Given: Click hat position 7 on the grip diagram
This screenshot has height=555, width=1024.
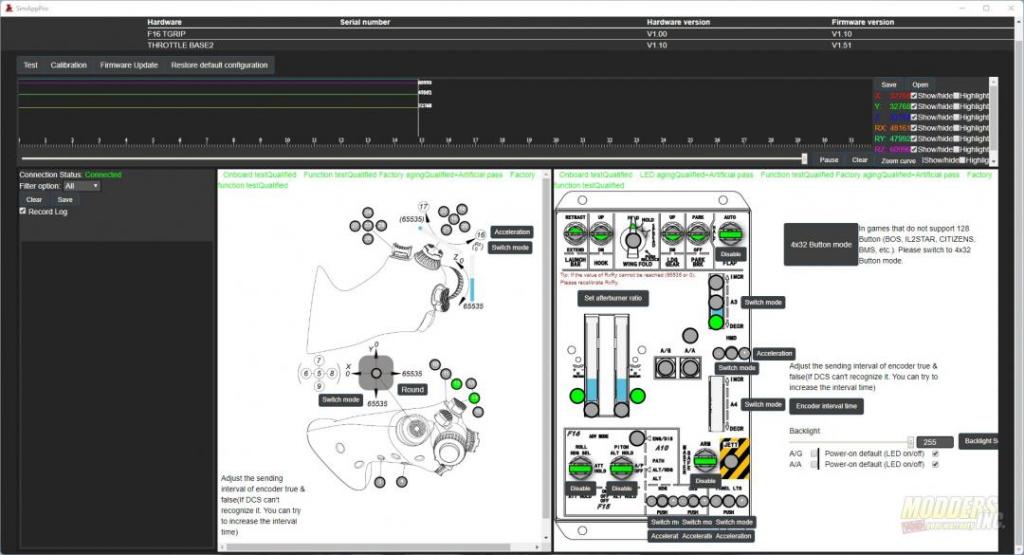Looking at the screenshot, I should (x=319, y=361).
